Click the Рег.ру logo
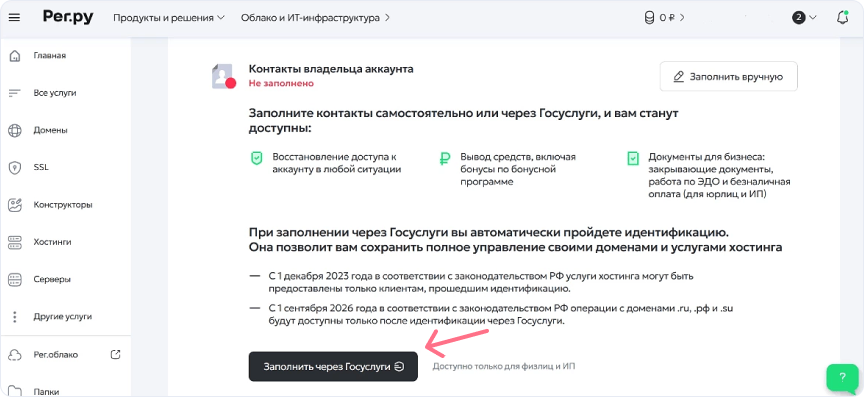Viewport: 864px width, 397px height. [x=68, y=17]
